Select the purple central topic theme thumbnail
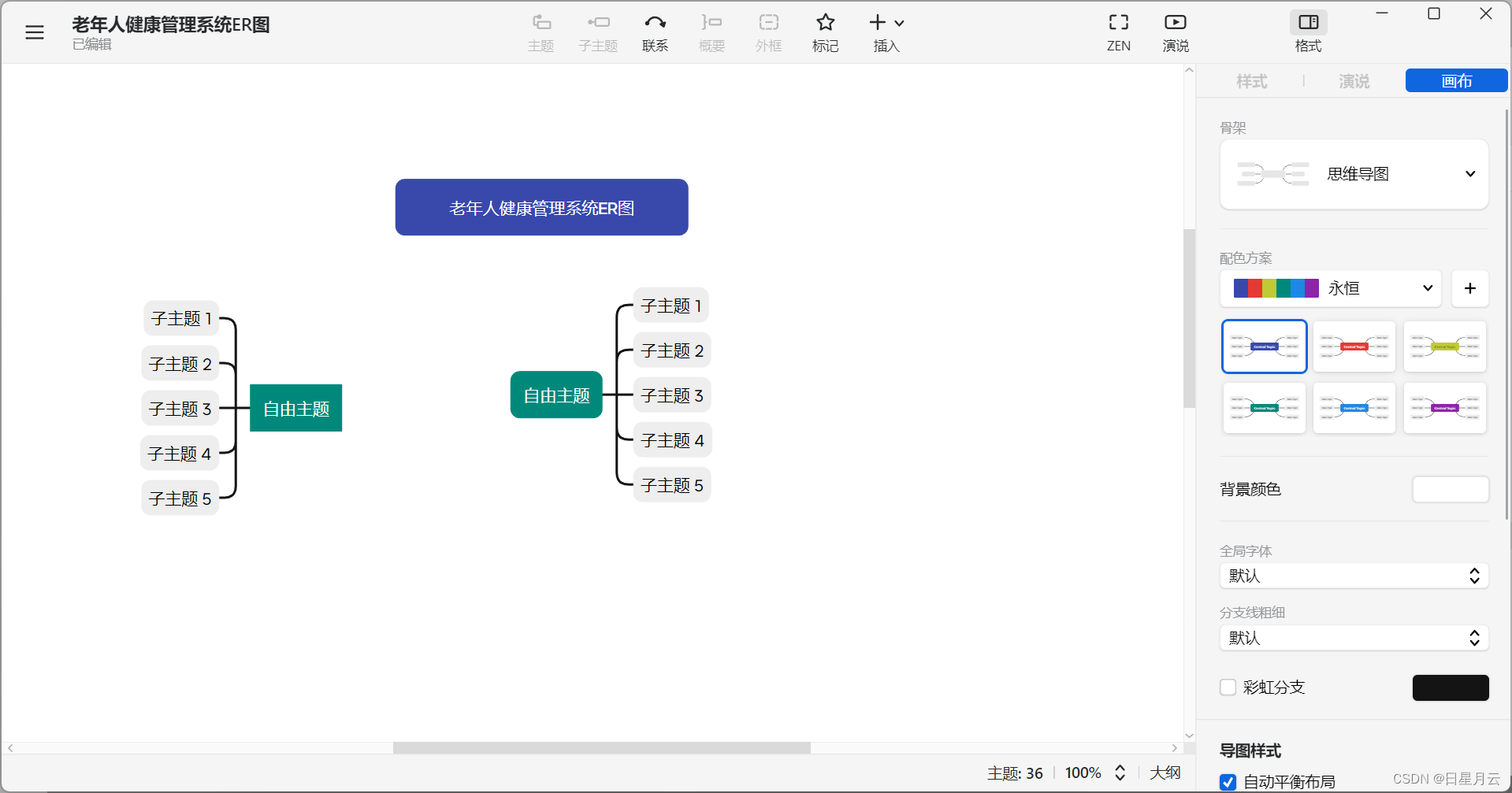The width and height of the screenshot is (1512, 793). [x=1445, y=408]
